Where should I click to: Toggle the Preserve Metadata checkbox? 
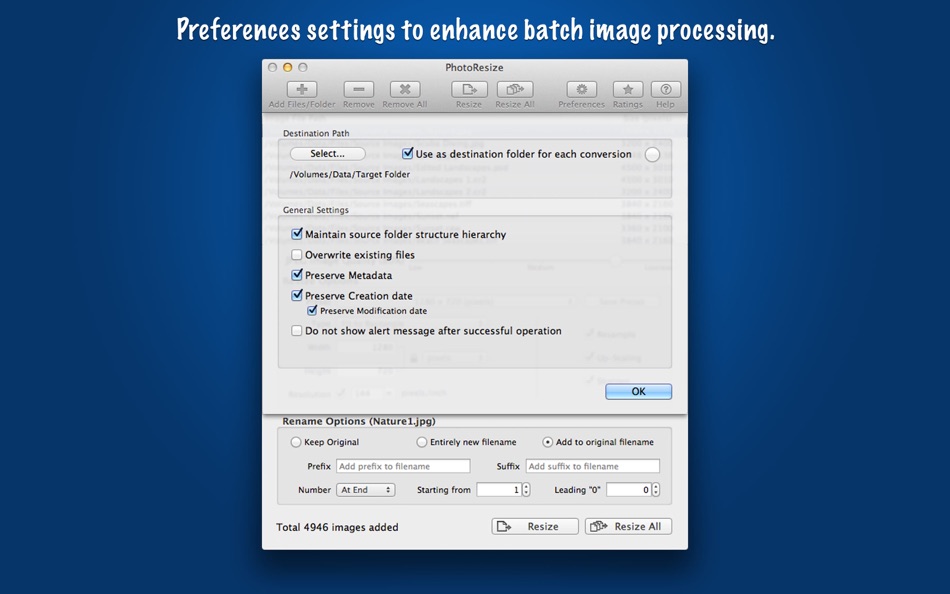297,275
